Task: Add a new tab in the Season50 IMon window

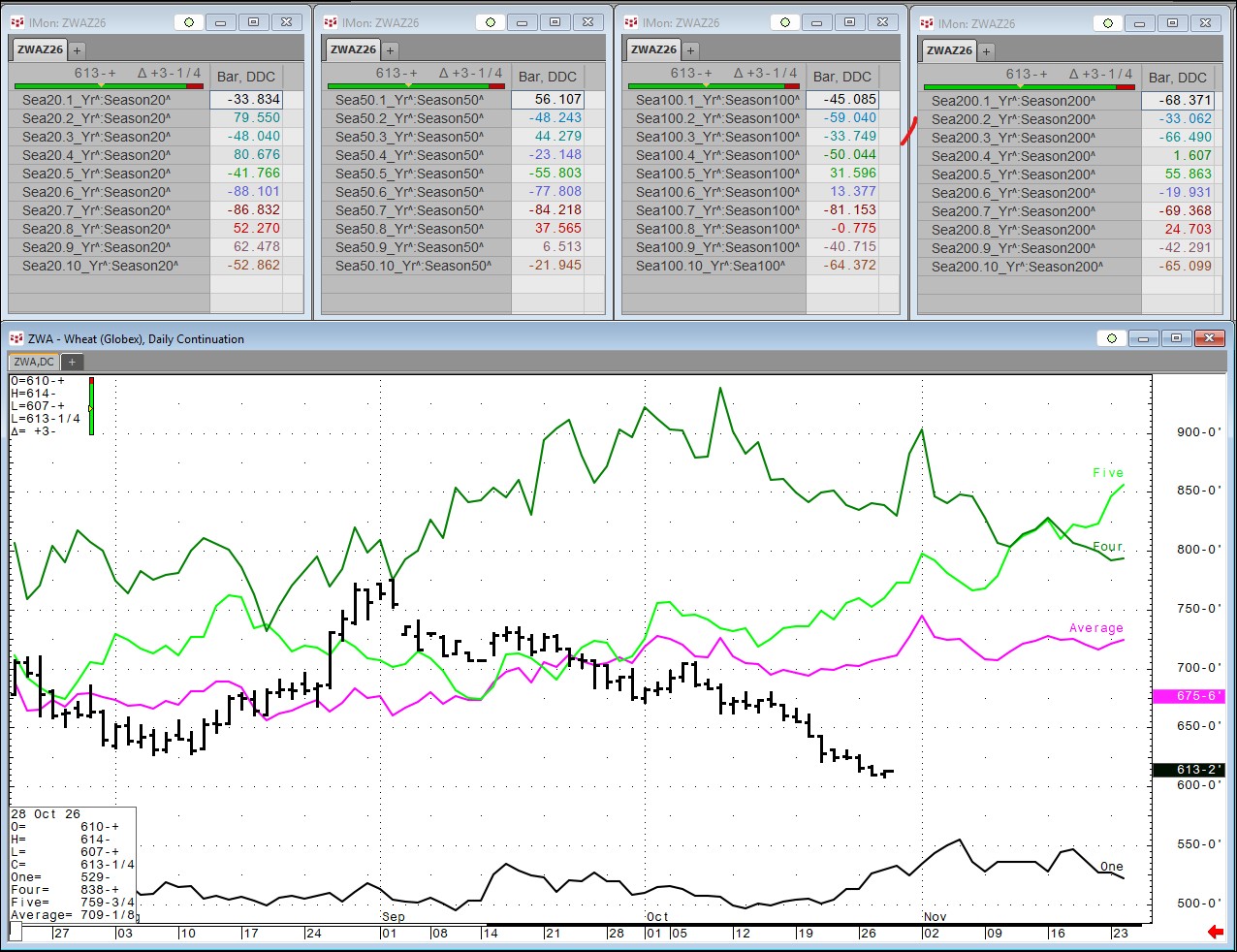Action: (390, 50)
